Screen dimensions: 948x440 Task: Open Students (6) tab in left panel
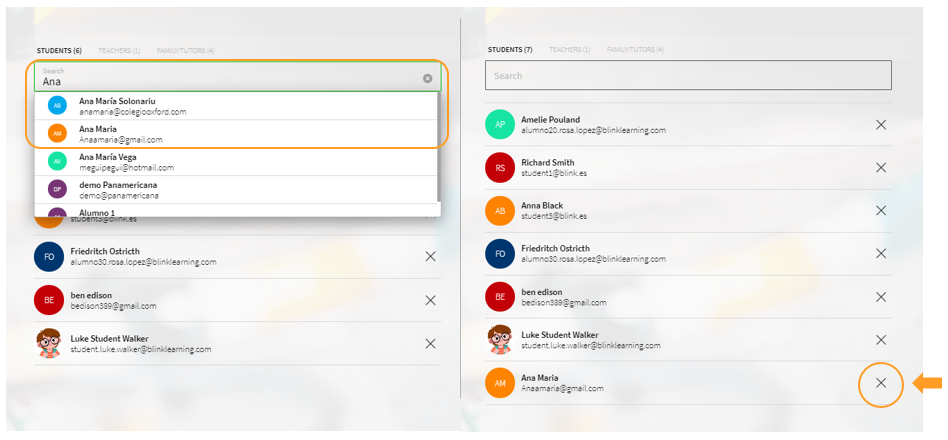pos(59,50)
